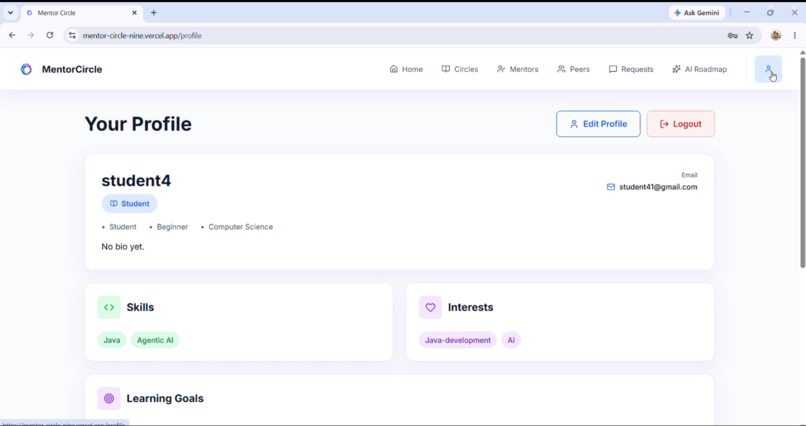Go forward in browser history
This screenshot has width=806, height=426.
pyautogui.click(x=31, y=35)
